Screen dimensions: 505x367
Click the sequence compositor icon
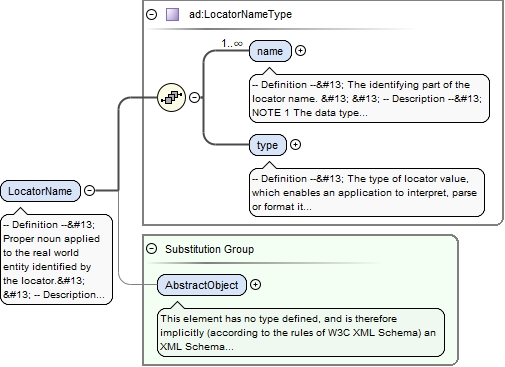pos(171,97)
